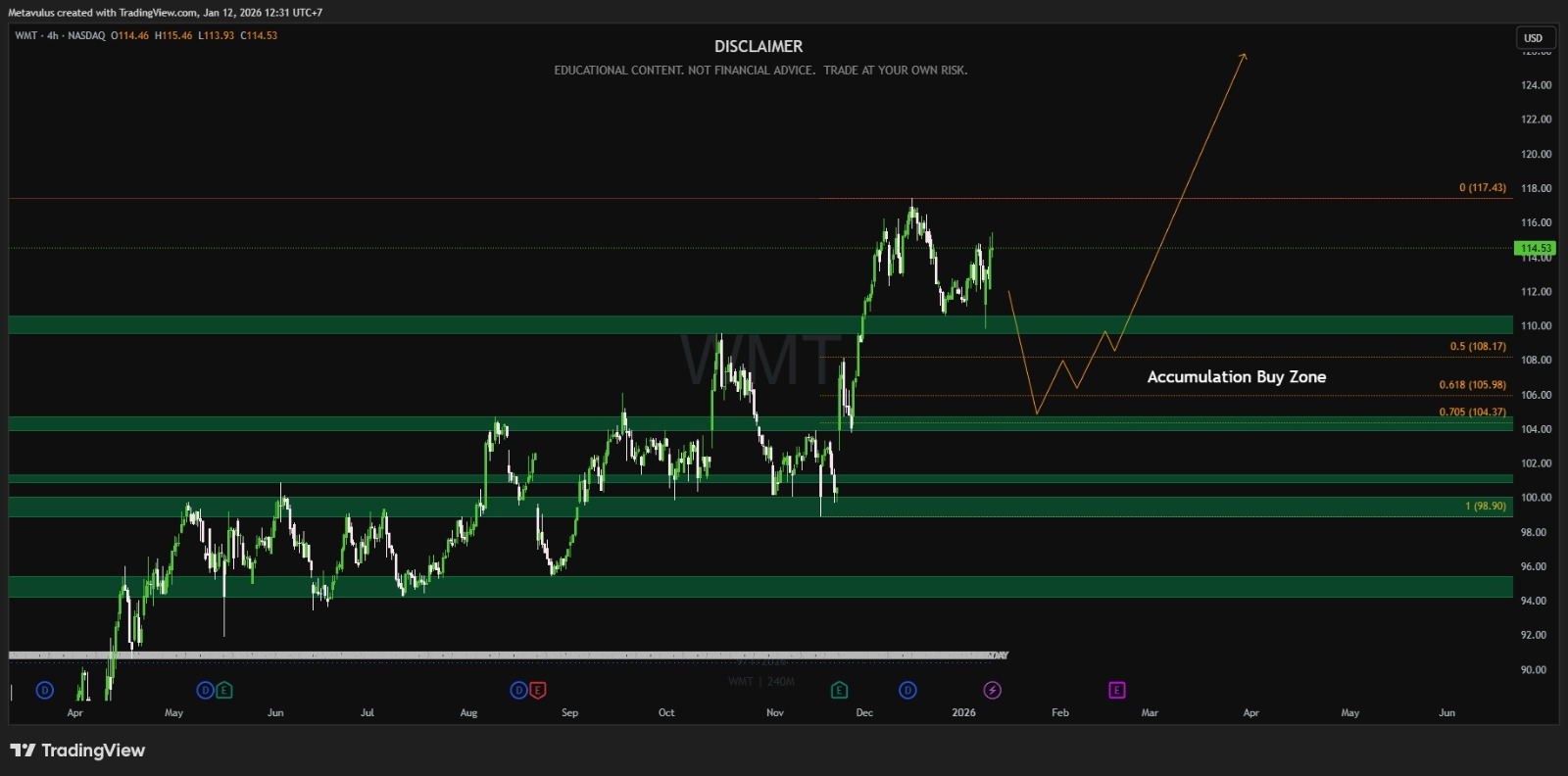Click the 0.5 (108.17) Fibonacci label
The image size is (1568, 776).
tap(1478, 347)
